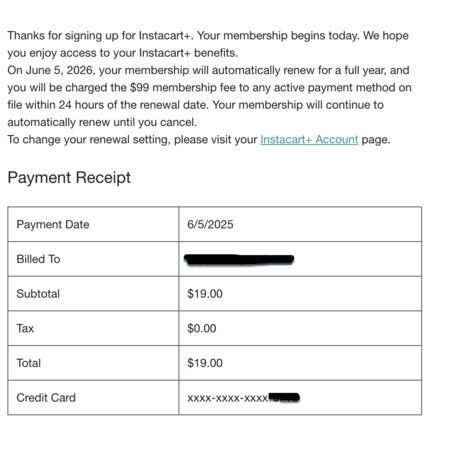Click the masked xxxx-xxxx-xxxx card number

tap(227, 398)
